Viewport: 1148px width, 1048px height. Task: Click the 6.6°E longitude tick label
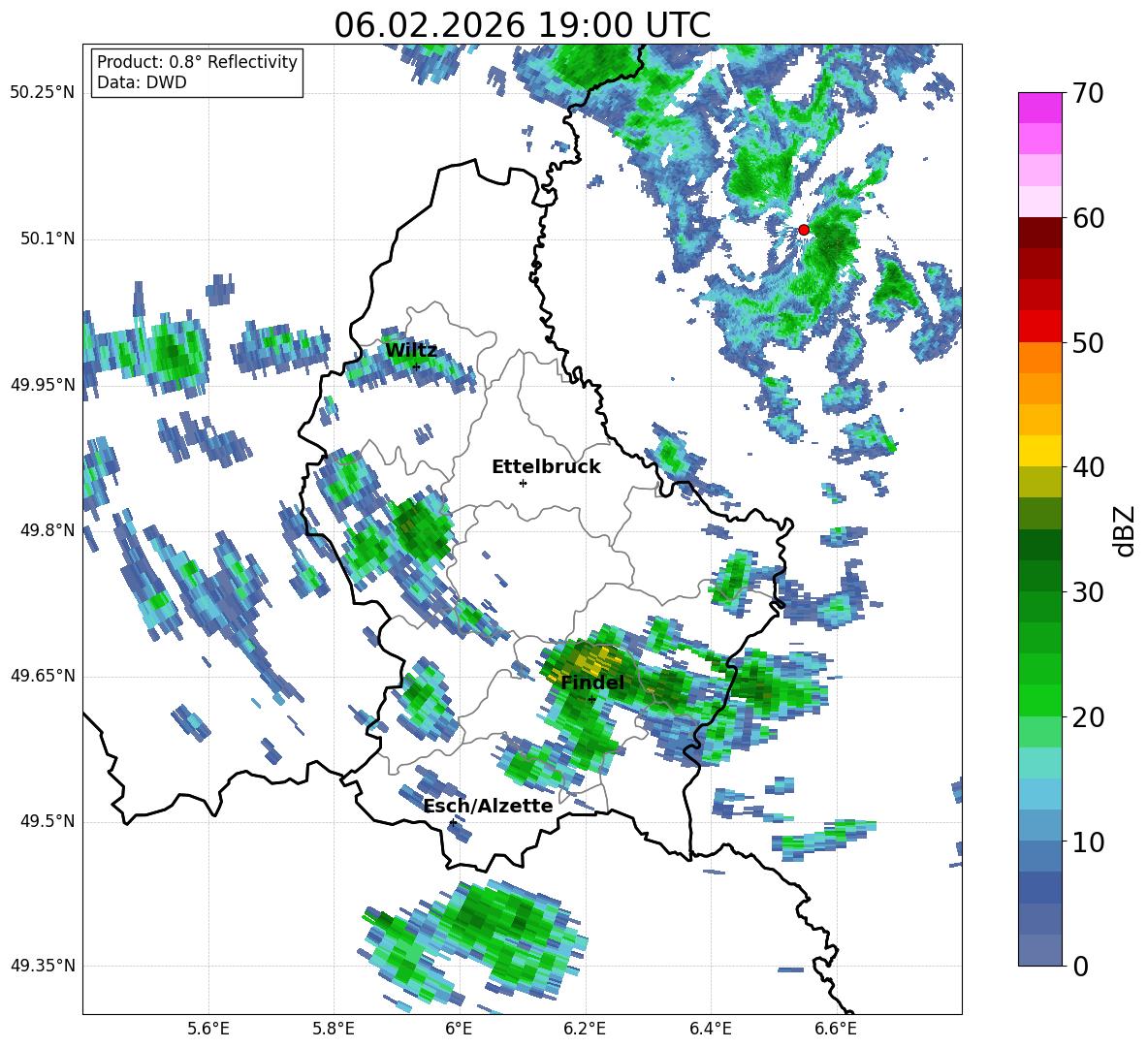click(x=836, y=1029)
